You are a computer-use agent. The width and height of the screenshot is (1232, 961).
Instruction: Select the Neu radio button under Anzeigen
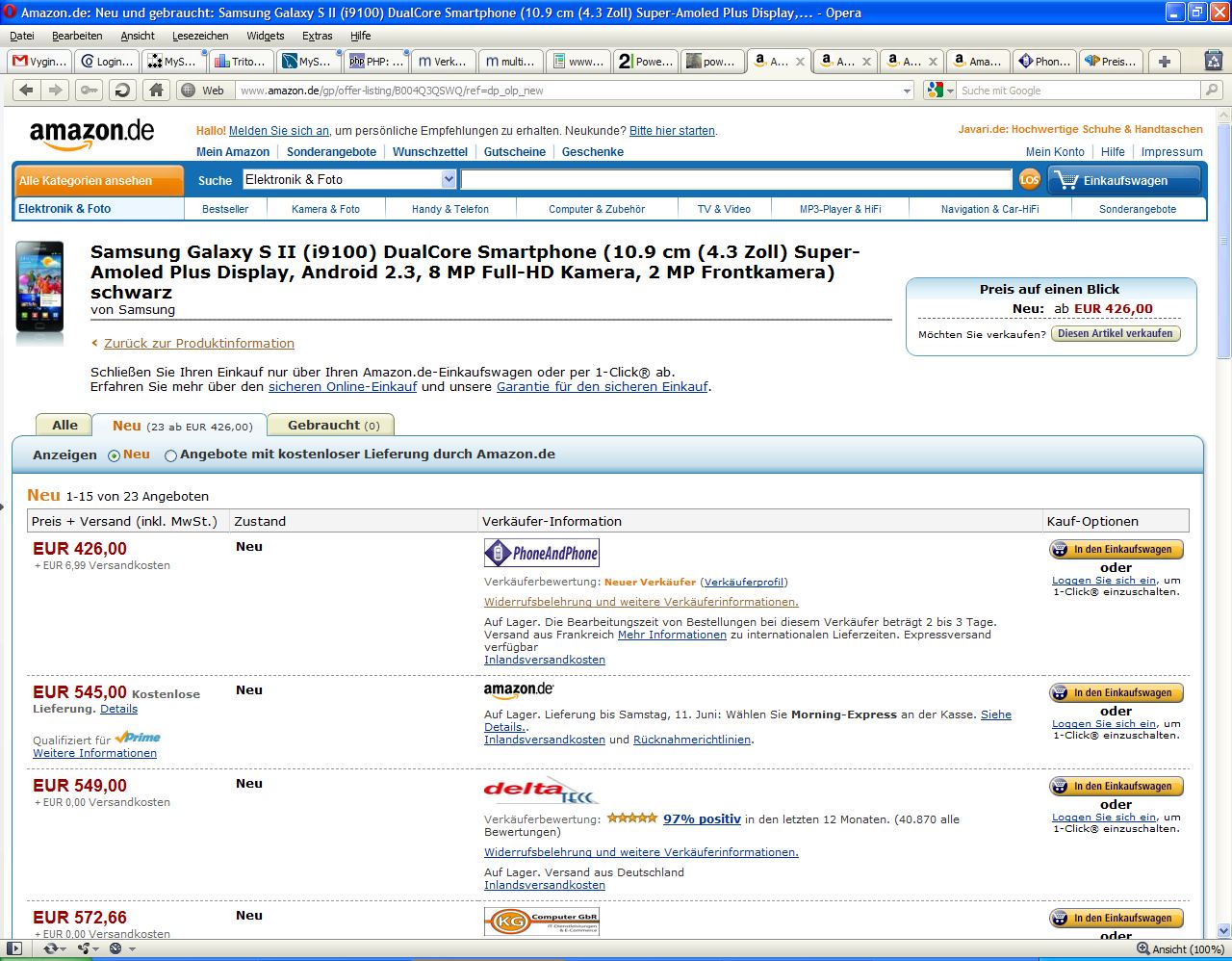(x=115, y=455)
